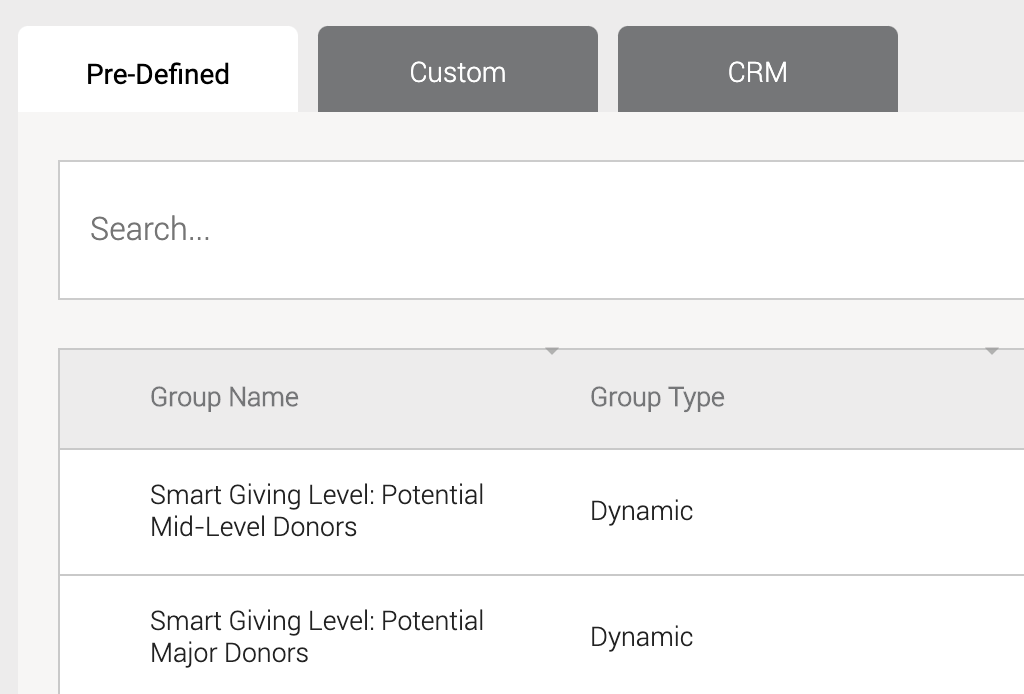Select Smart Giving Level: Potential Major Donors
The height and width of the screenshot is (694, 1024).
(317, 637)
